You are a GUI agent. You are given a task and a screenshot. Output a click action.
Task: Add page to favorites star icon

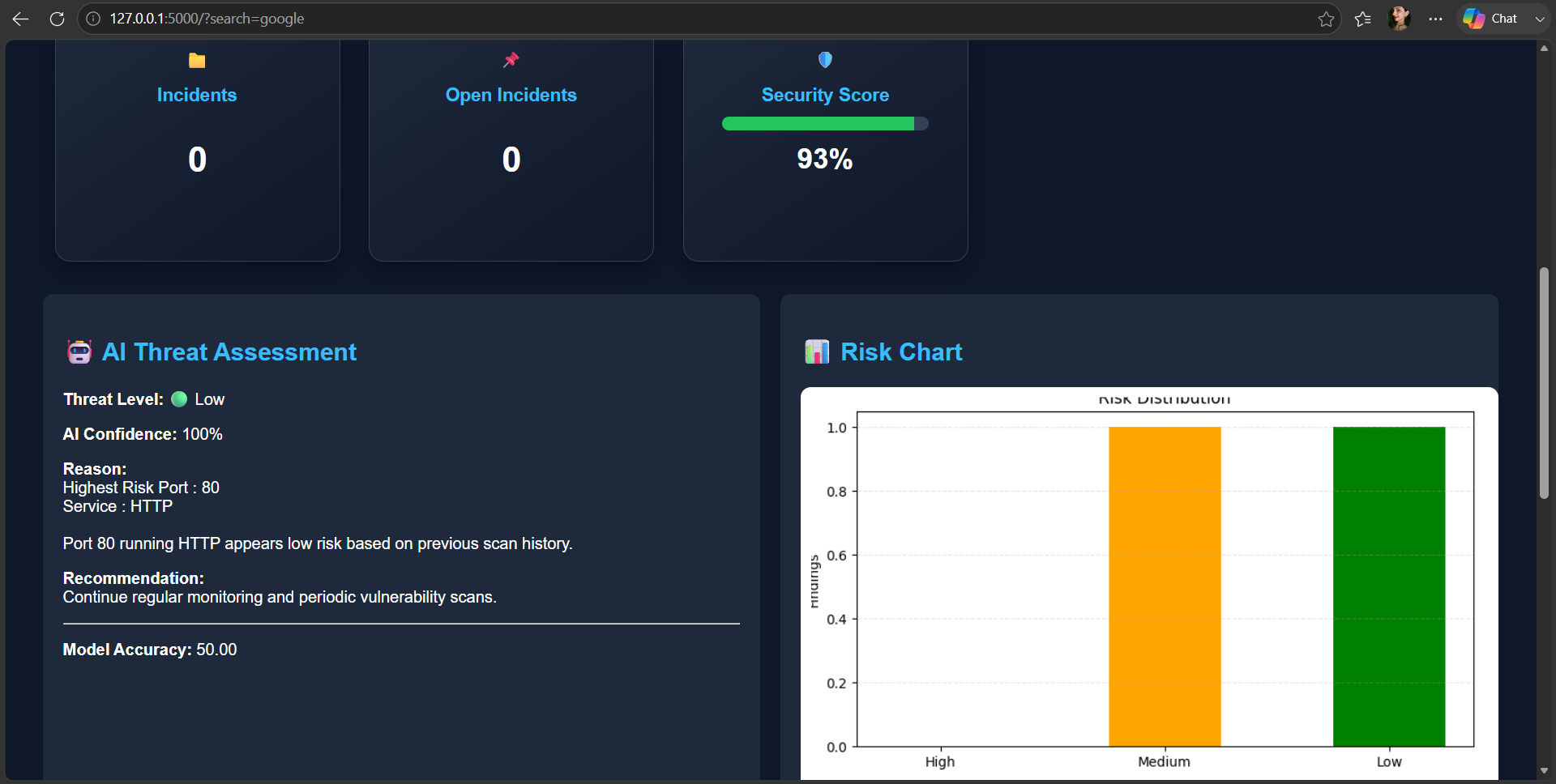pyautogui.click(x=1326, y=19)
